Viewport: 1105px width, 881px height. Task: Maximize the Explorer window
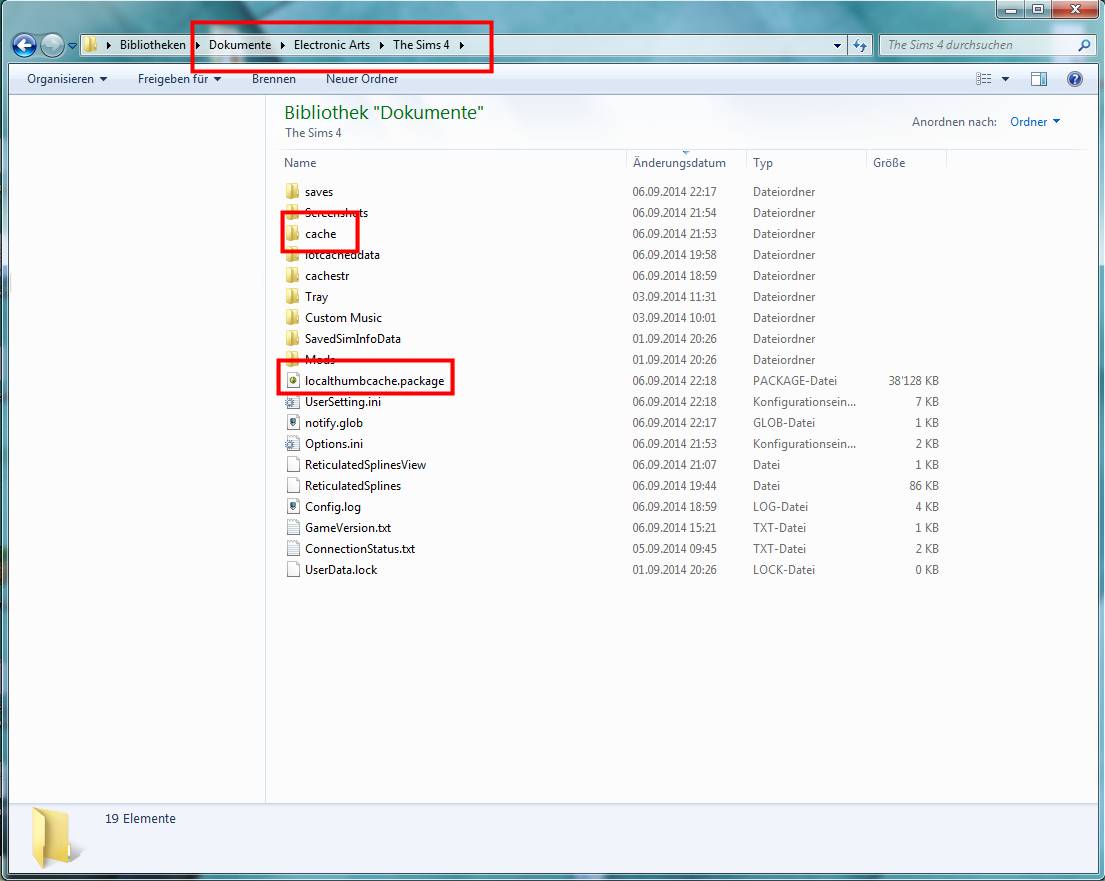pyautogui.click(x=1038, y=9)
